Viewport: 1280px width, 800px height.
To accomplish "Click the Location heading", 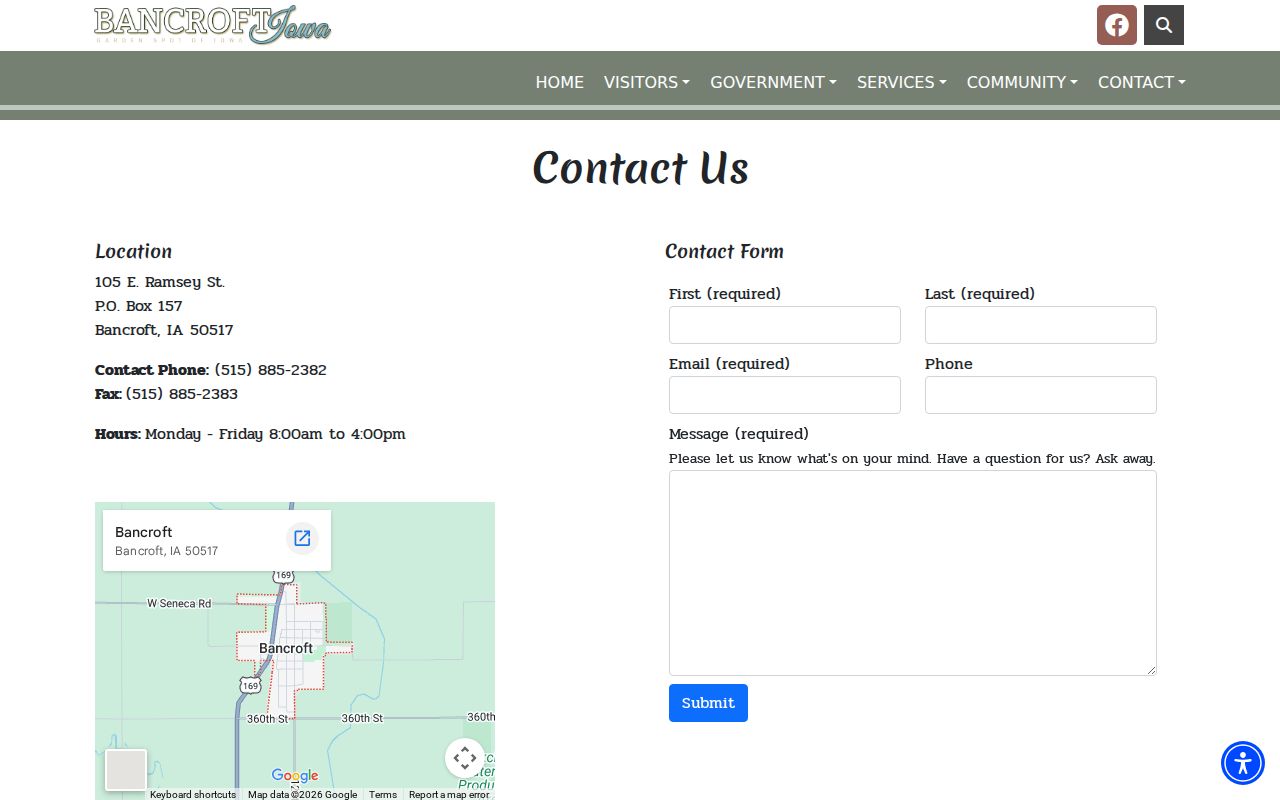I will pyautogui.click(x=133, y=251).
